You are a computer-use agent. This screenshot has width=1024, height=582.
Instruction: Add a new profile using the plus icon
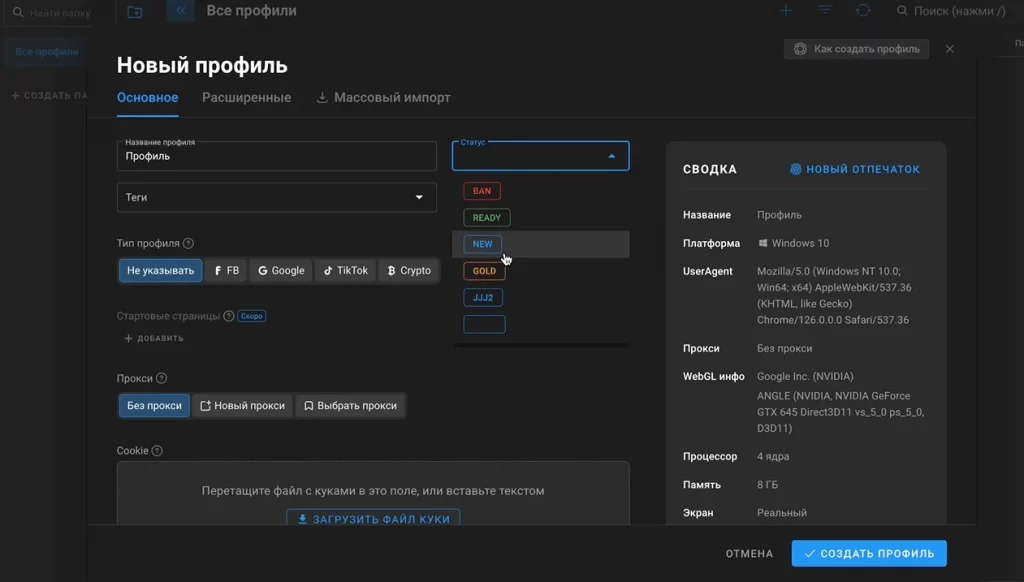pos(786,11)
